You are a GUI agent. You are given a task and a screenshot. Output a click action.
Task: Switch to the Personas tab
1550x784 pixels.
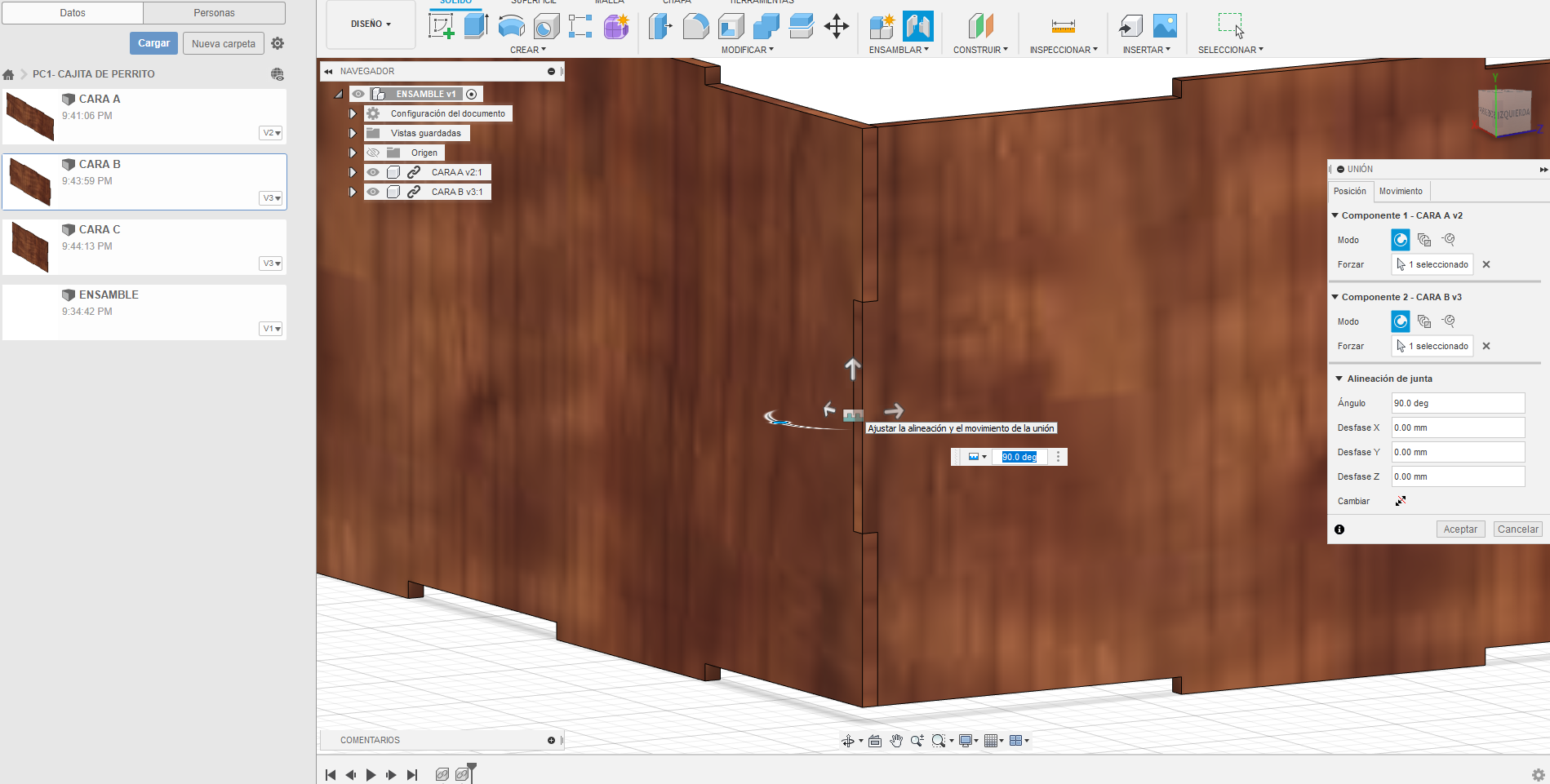click(215, 13)
